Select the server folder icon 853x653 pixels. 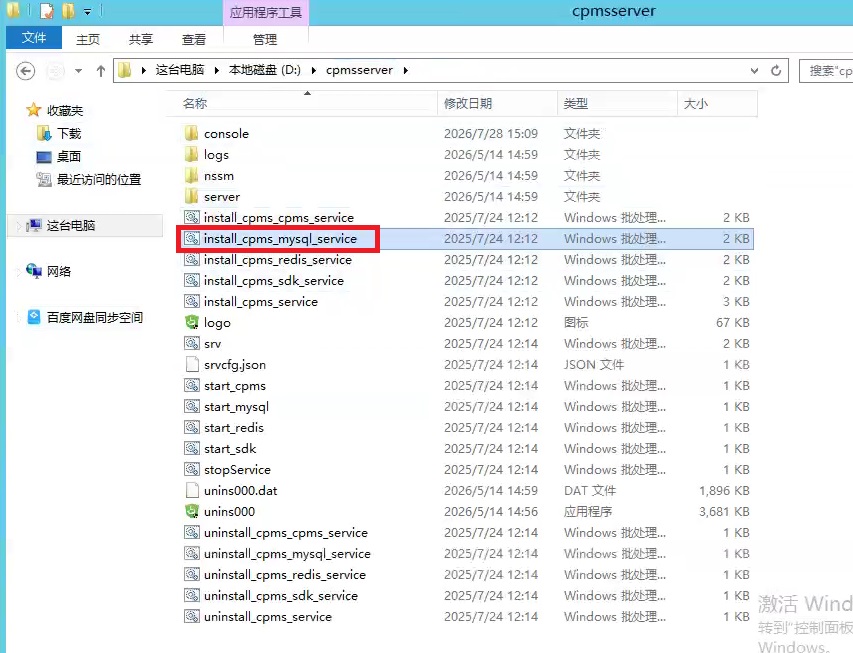pyautogui.click(x=191, y=196)
